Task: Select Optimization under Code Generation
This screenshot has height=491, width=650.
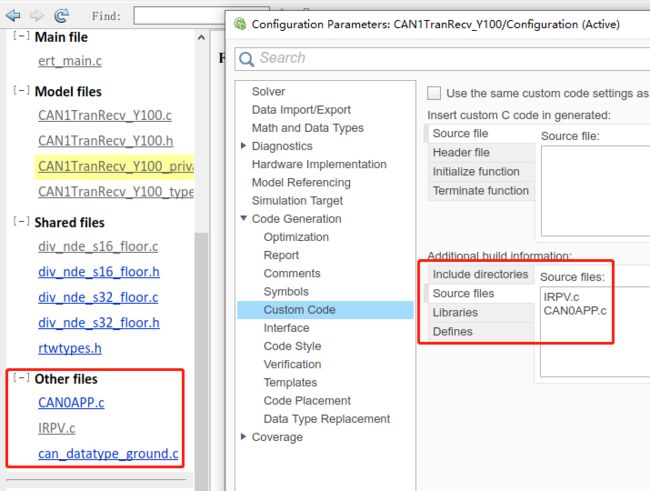Action: (x=296, y=237)
